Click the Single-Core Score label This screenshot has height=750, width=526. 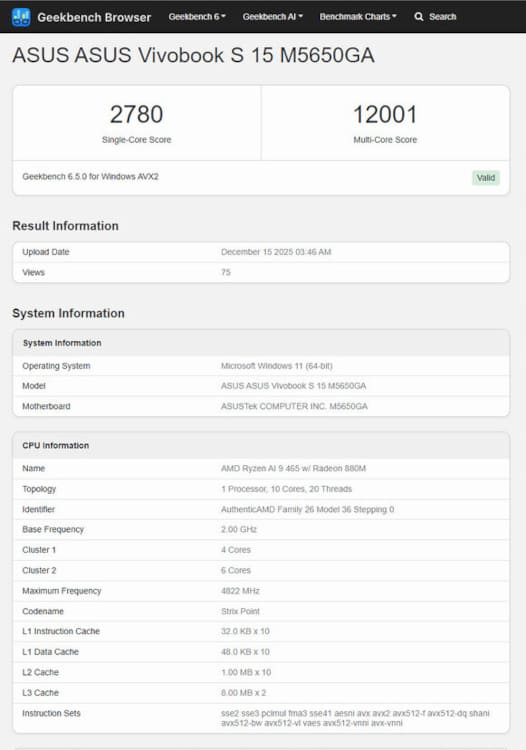pos(136,140)
